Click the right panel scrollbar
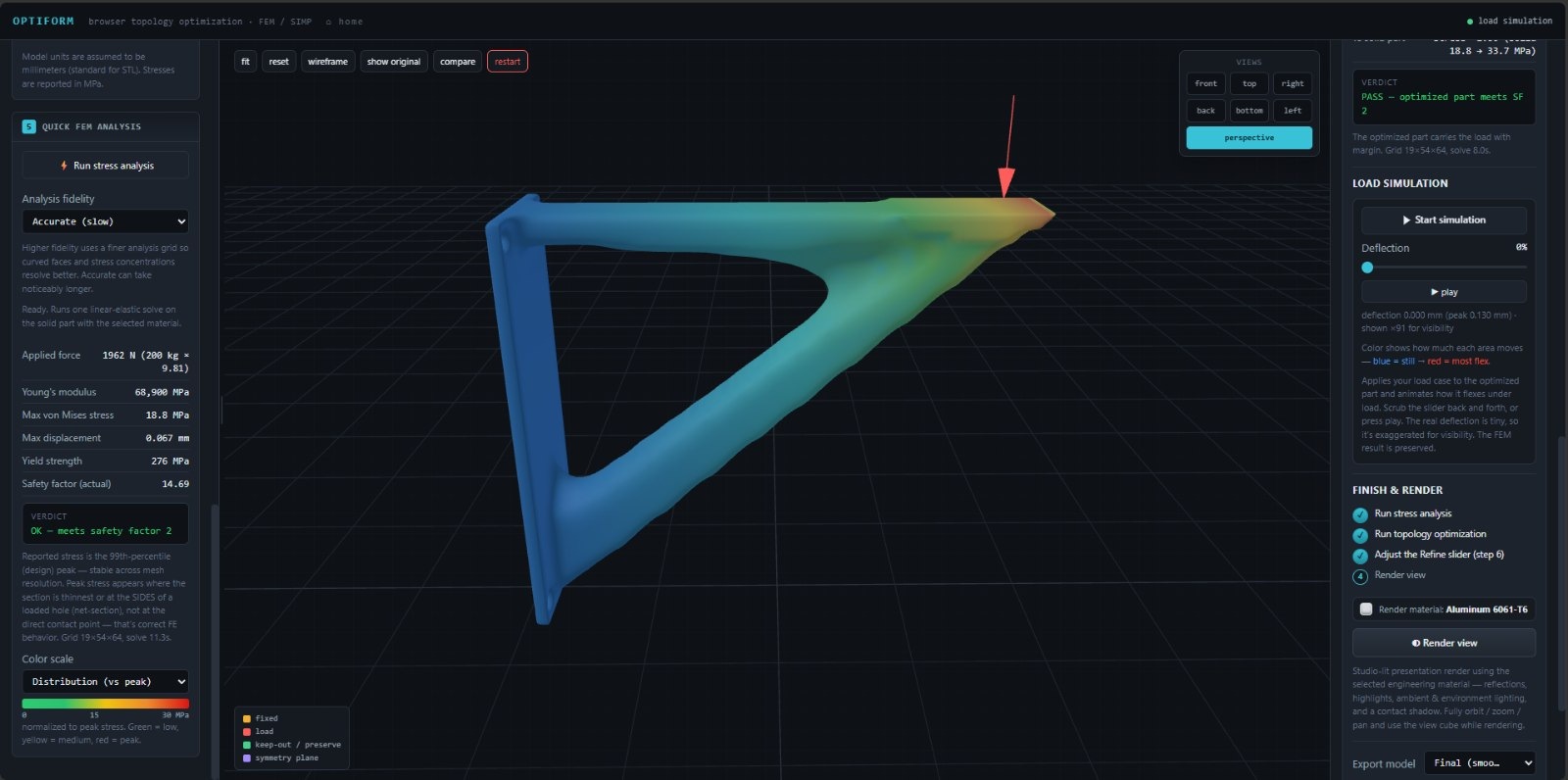The height and width of the screenshot is (780, 1568). pyautogui.click(x=1560, y=573)
